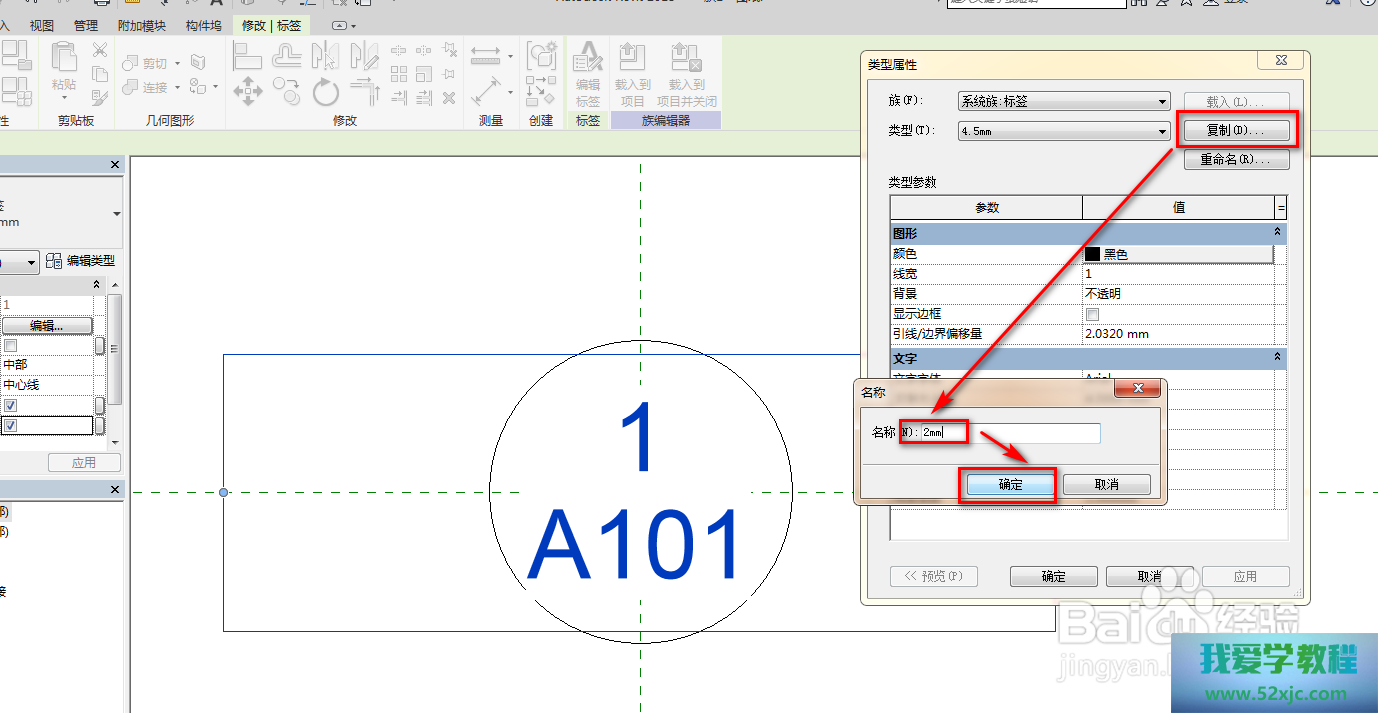The image size is (1378, 713).
Task: Collapse the Graphics (图形) parameter group
Action: (1277, 232)
